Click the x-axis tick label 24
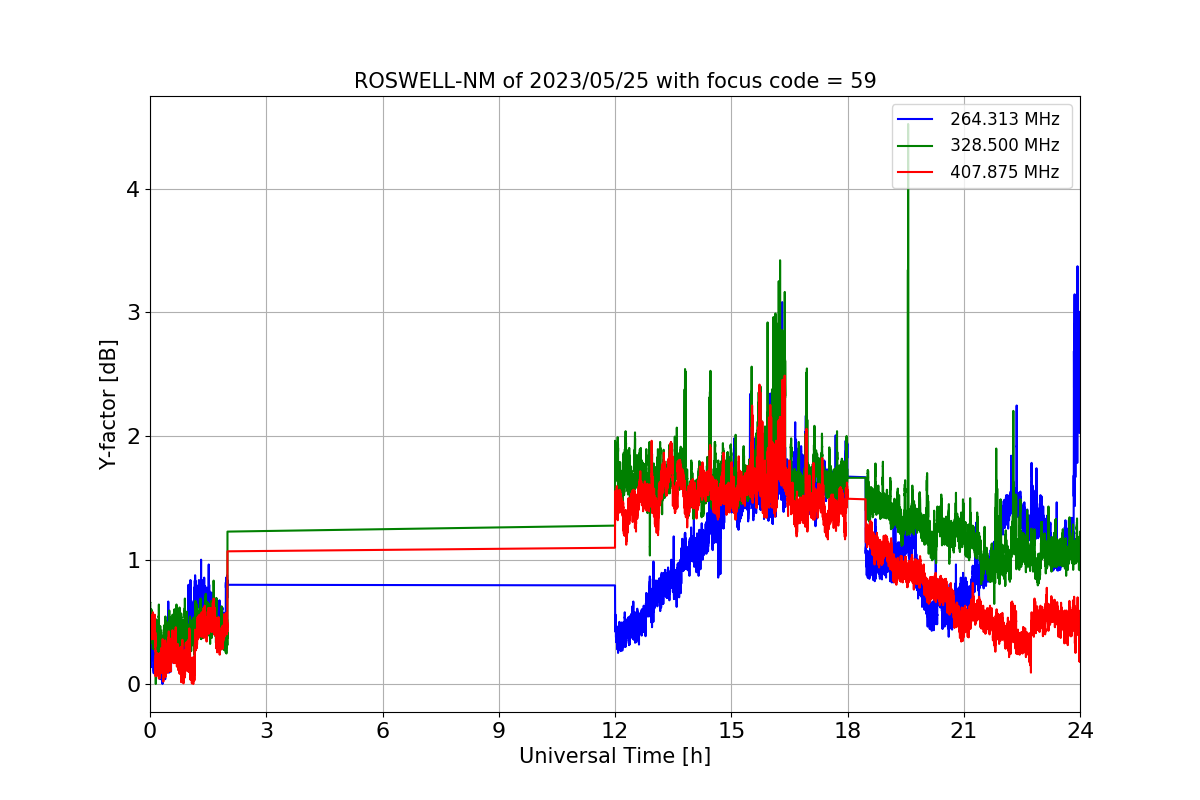 click(x=1080, y=731)
